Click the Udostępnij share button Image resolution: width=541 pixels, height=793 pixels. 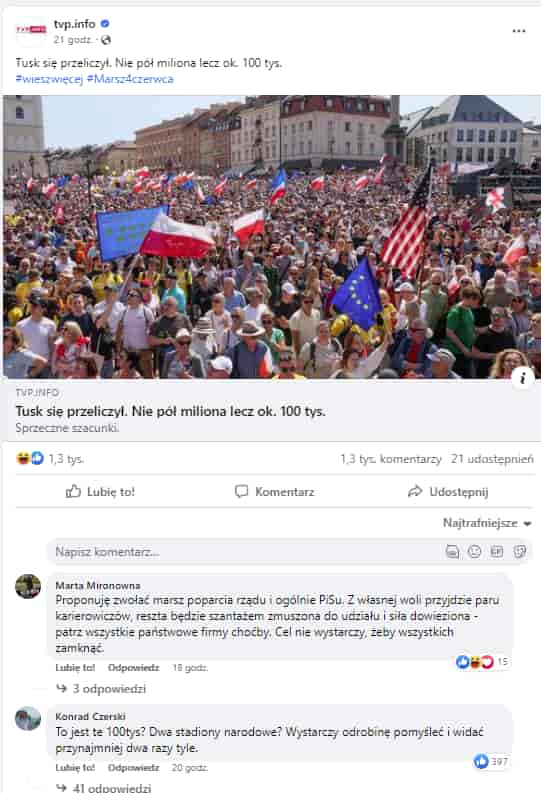tap(448, 492)
